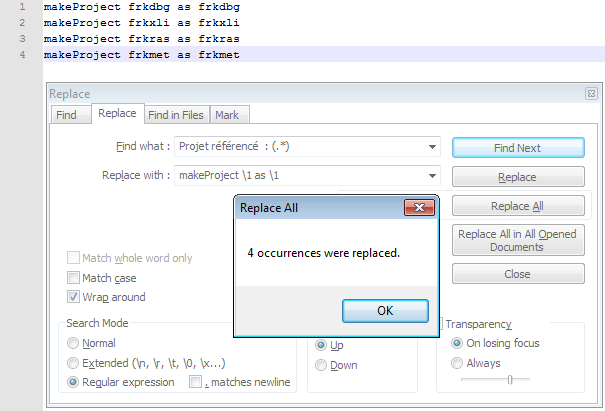This screenshot has height=411, width=605.
Task: Click OK in the Replace All message box
Action: coord(385,311)
